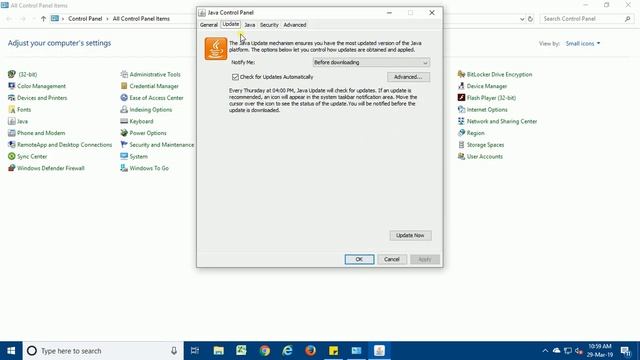Confirm with the OK button

pyautogui.click(x=359, y=259)
